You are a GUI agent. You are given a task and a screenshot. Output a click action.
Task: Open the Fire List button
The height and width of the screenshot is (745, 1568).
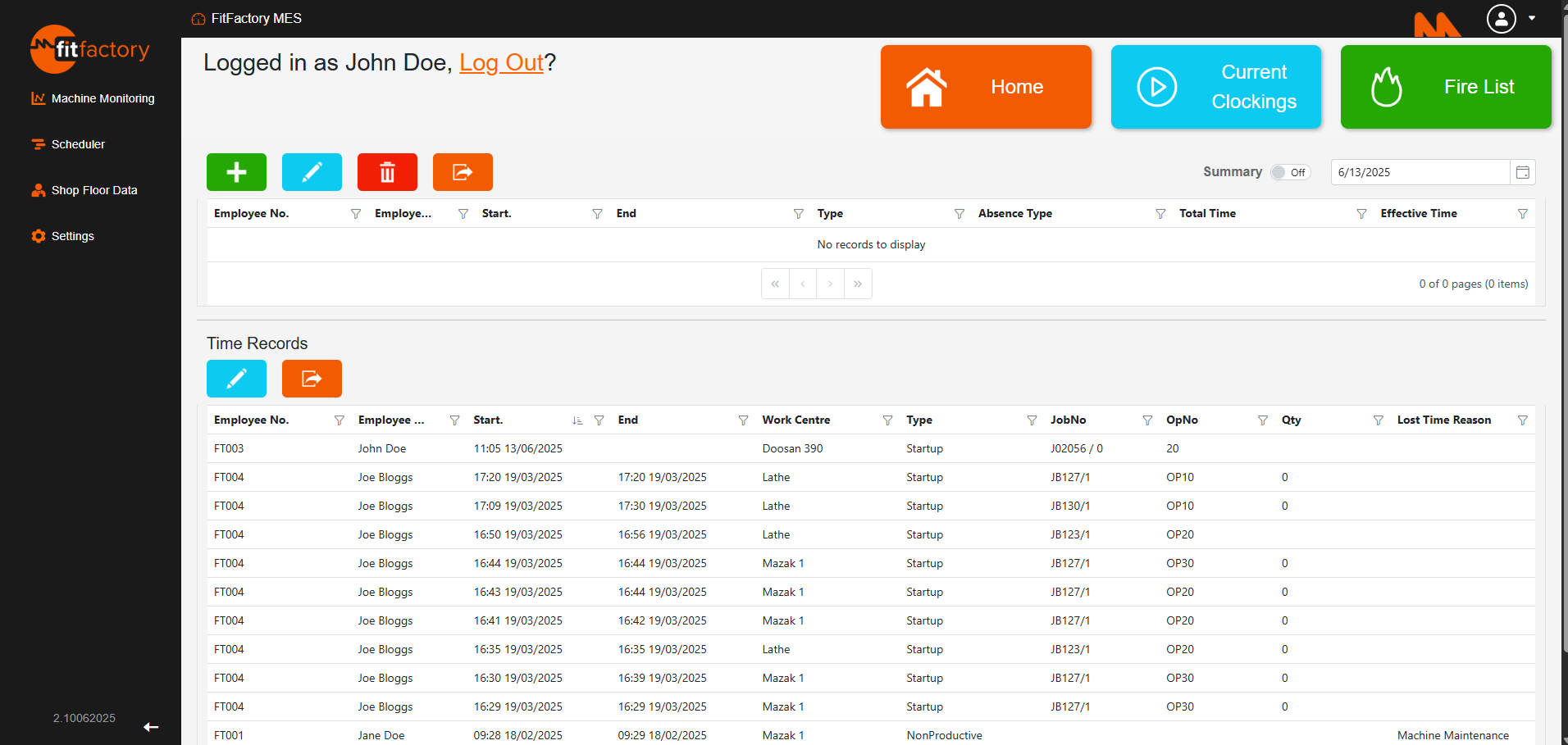[1445, 87]
